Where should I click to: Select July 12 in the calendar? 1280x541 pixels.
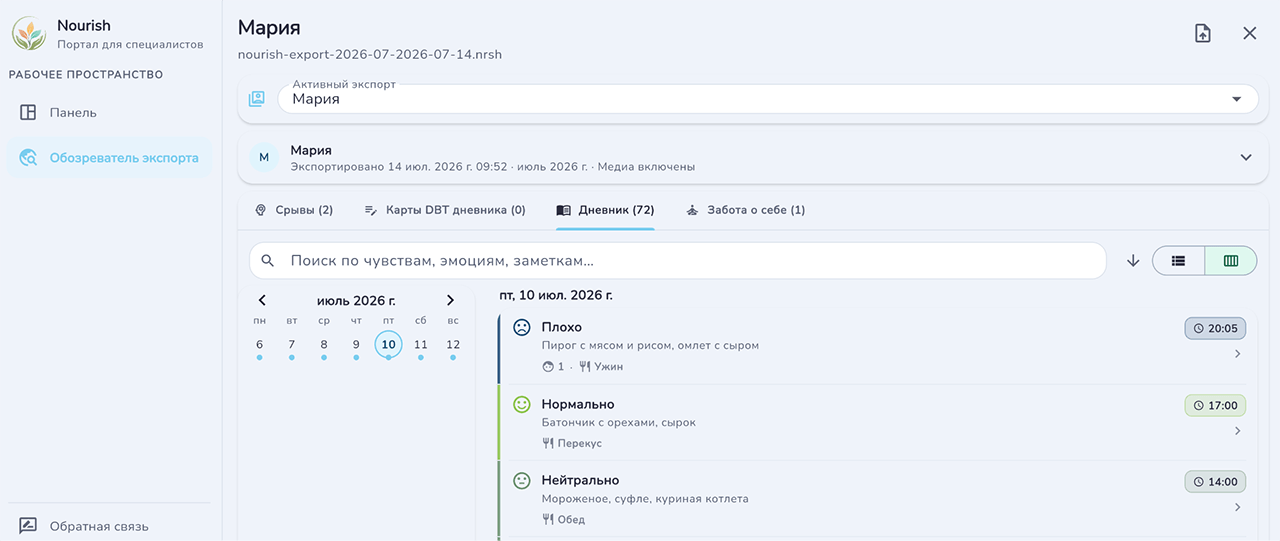453,345
